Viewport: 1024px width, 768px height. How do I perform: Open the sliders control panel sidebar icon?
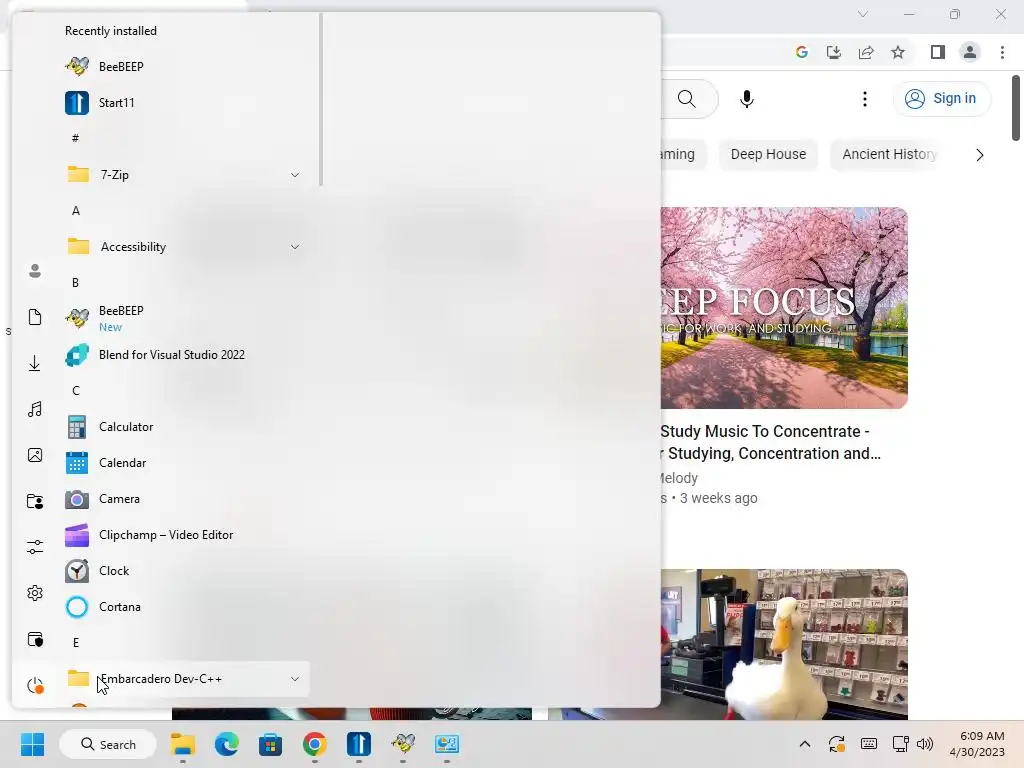35,547
